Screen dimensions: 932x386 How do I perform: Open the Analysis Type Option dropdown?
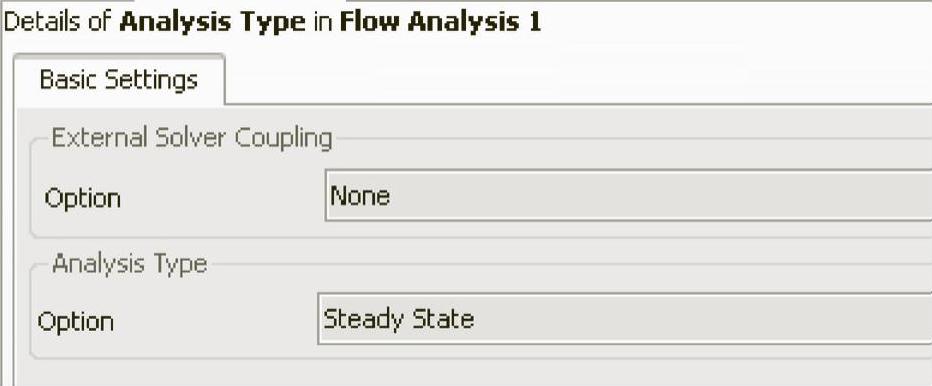625,319
